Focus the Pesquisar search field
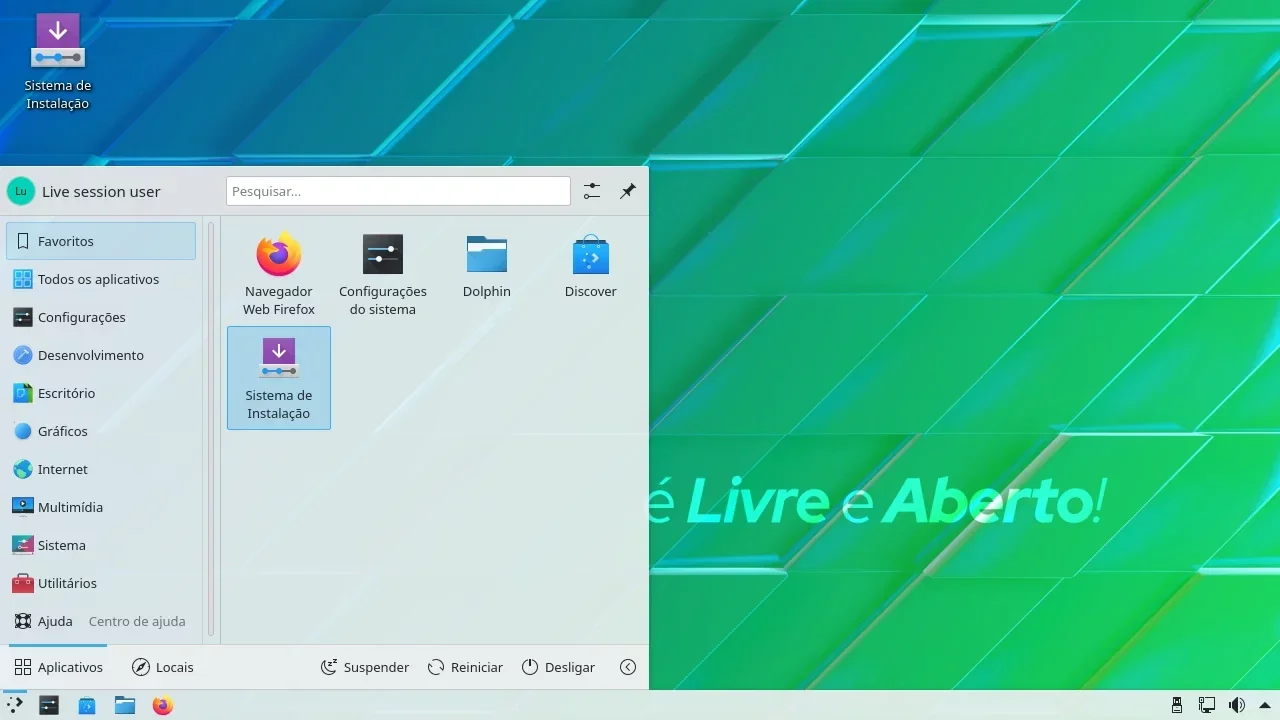Viewport: 1280px width, 720px height. click(398, 191)
